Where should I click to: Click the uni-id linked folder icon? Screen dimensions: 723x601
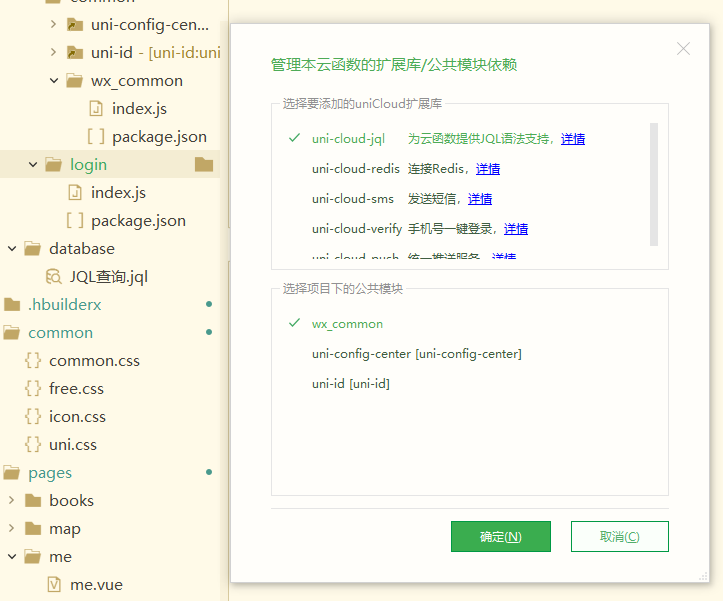point(75,53)
